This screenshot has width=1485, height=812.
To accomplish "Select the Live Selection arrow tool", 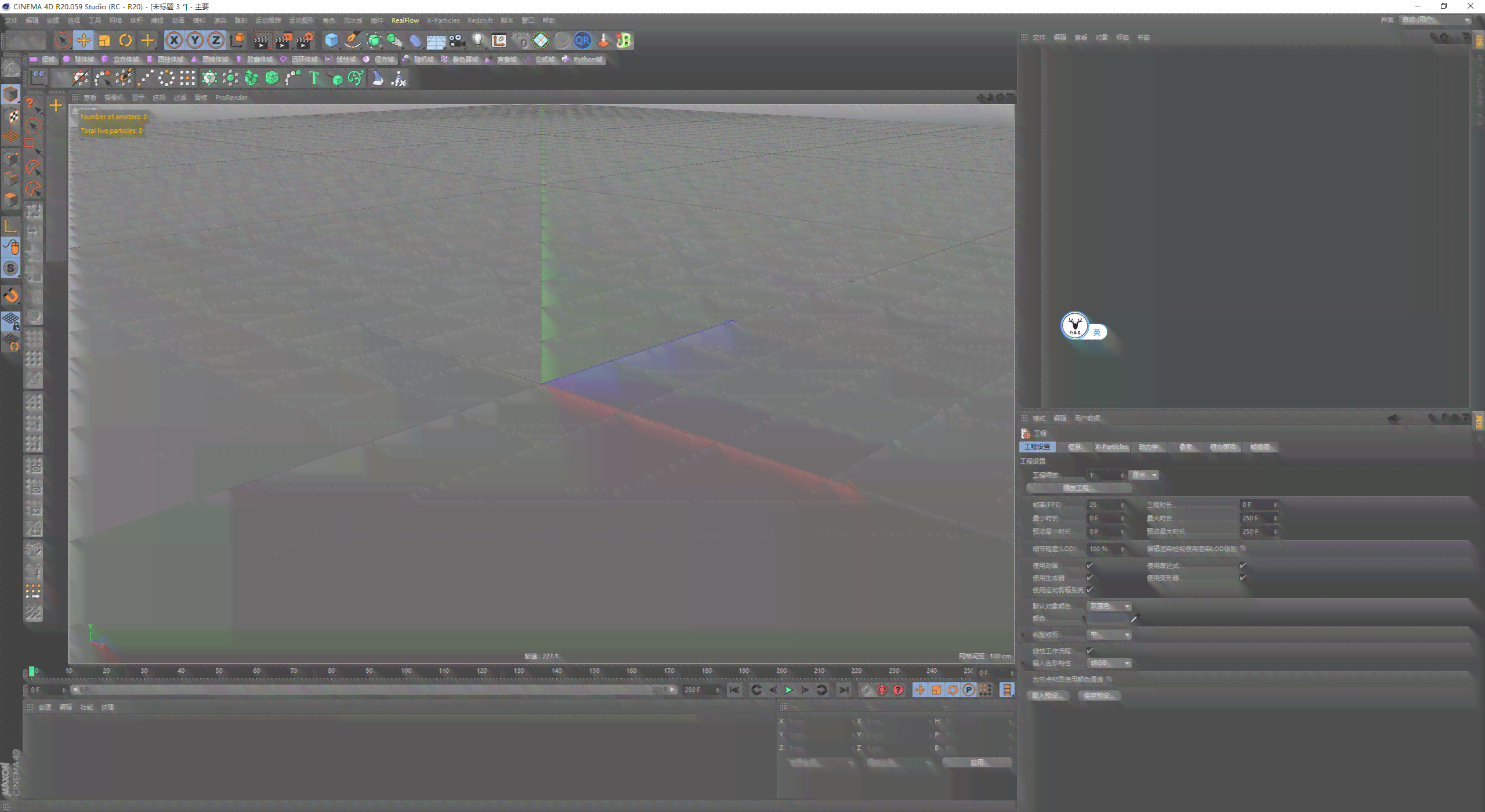I will point(62,41).
